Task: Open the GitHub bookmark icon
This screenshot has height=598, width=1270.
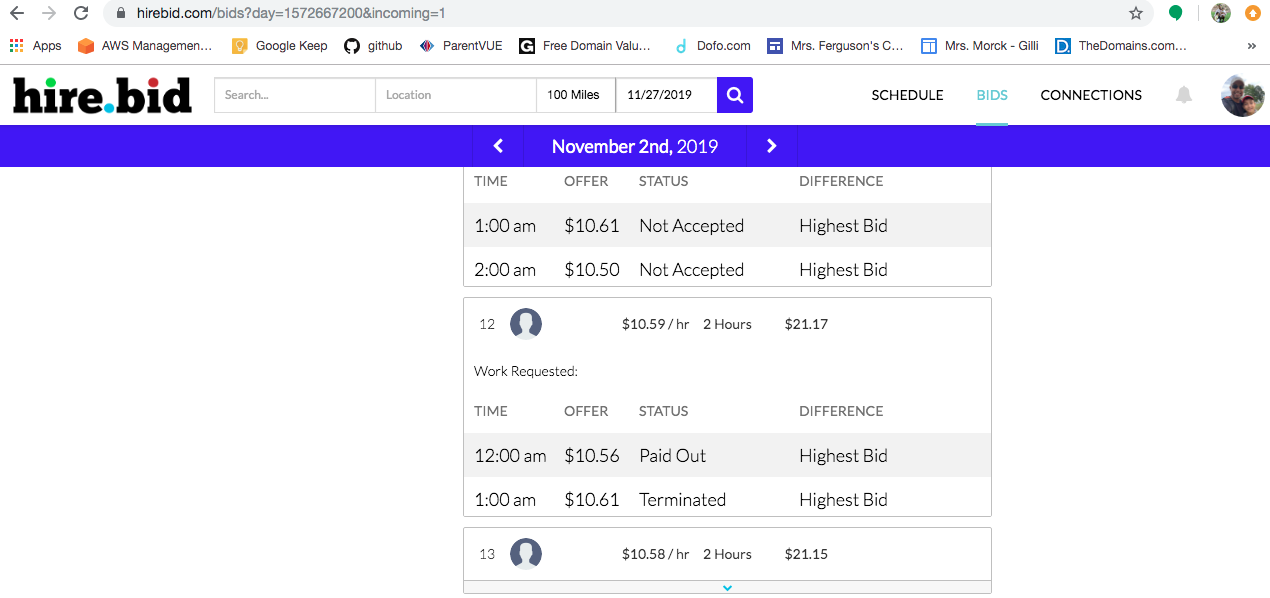Action: coord(352,45)
